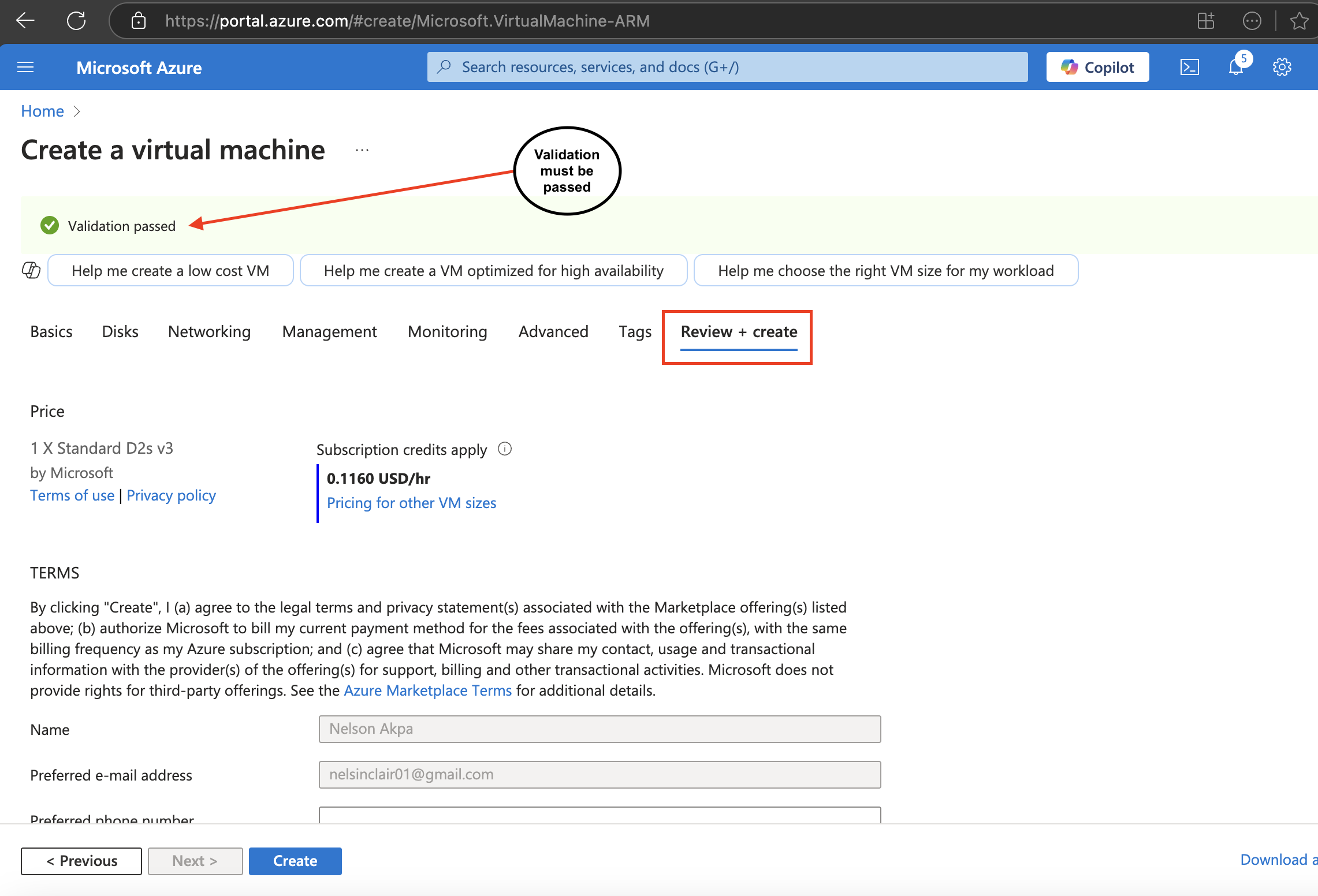Viewport: 1318px width, 896px height.
Task: Open the ellipsis menu beside page title
Action: coord(362,150)
